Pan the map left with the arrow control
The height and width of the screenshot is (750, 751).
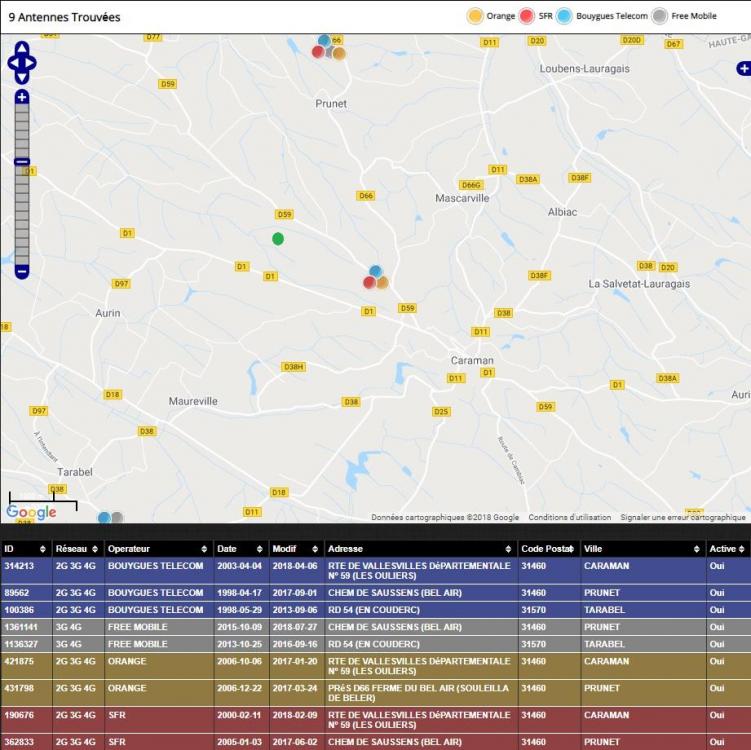[x=13, y=63]
